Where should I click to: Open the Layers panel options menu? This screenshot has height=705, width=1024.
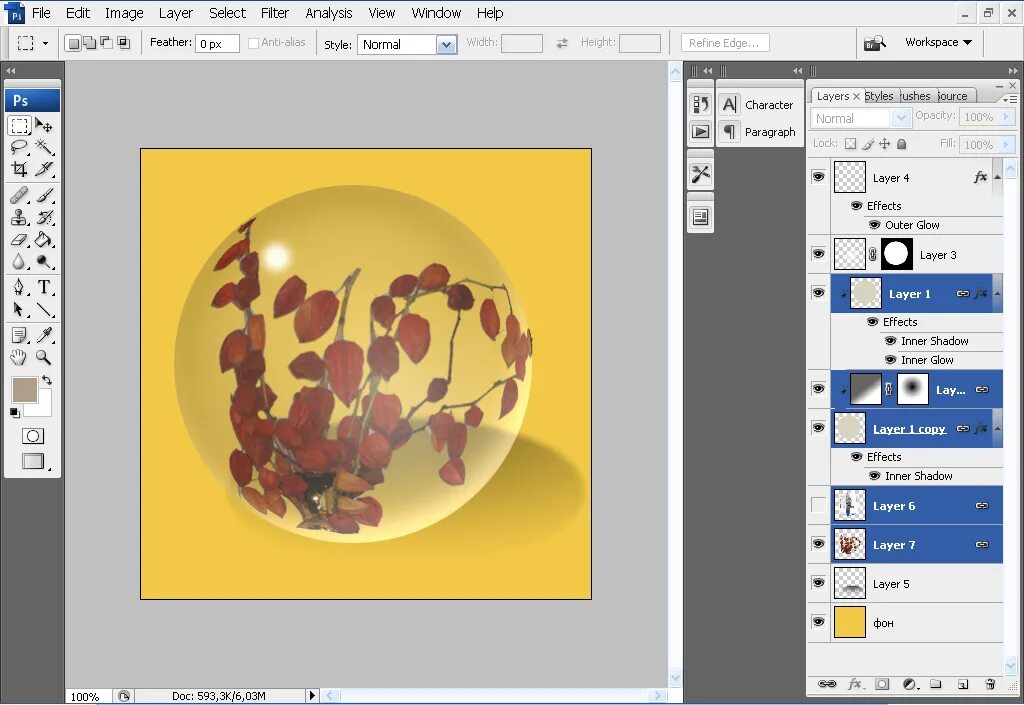[x=1010, y=99]
